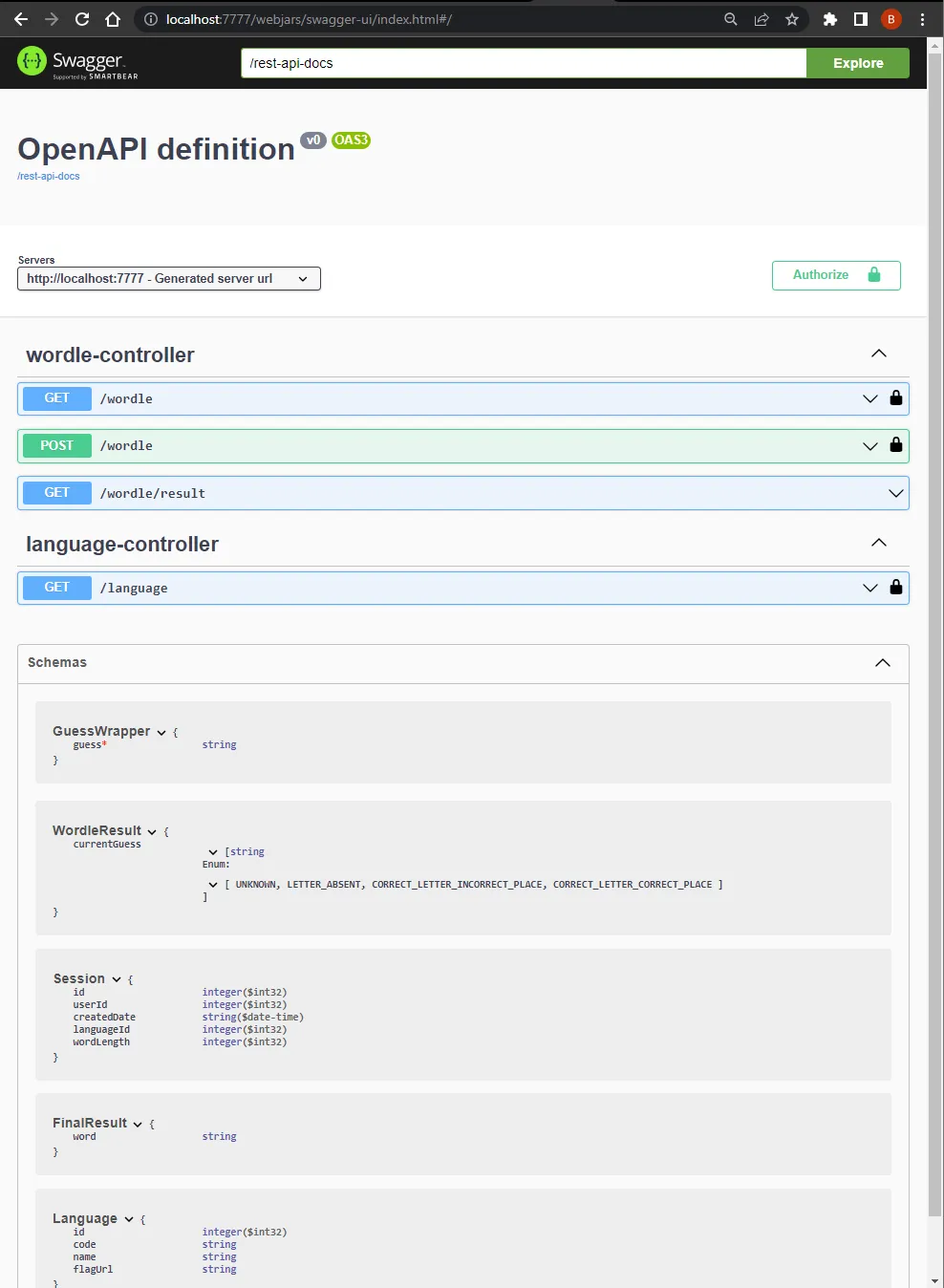
Task: Click the lock icon on GET /language row
Action: click(x=895, y=587)
